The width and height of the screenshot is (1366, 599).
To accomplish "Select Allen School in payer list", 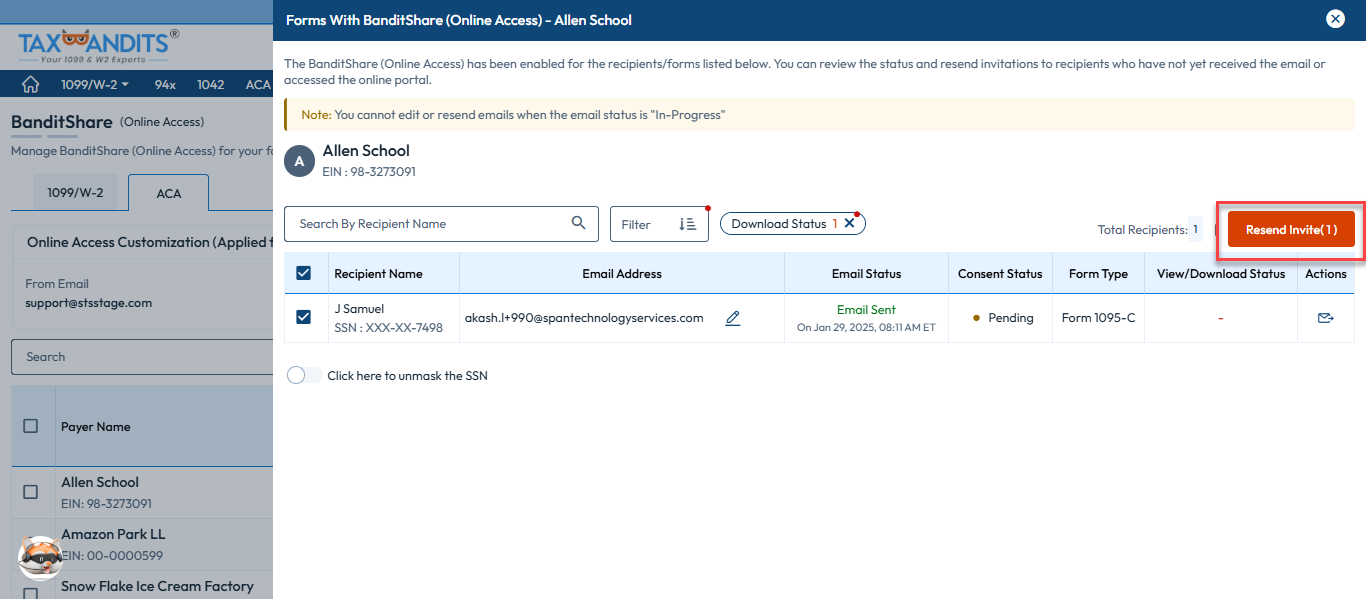I will 100,482.
